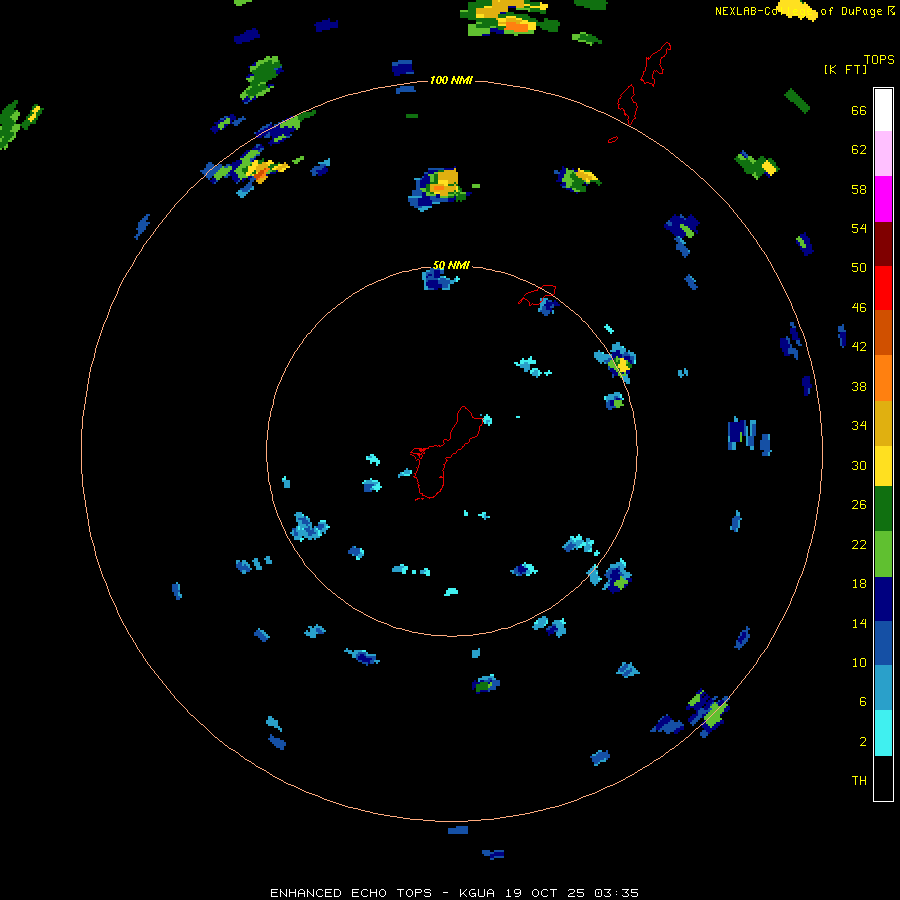Viewport: 900px width, 900px height.
Task: Click the '10' legend value
Action: coord(859,662)
